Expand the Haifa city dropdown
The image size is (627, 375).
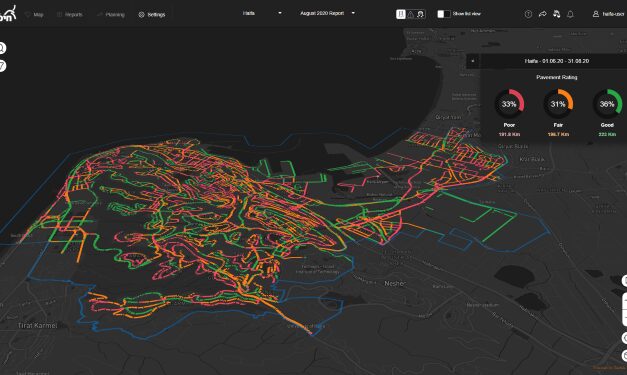click(262, 13)
